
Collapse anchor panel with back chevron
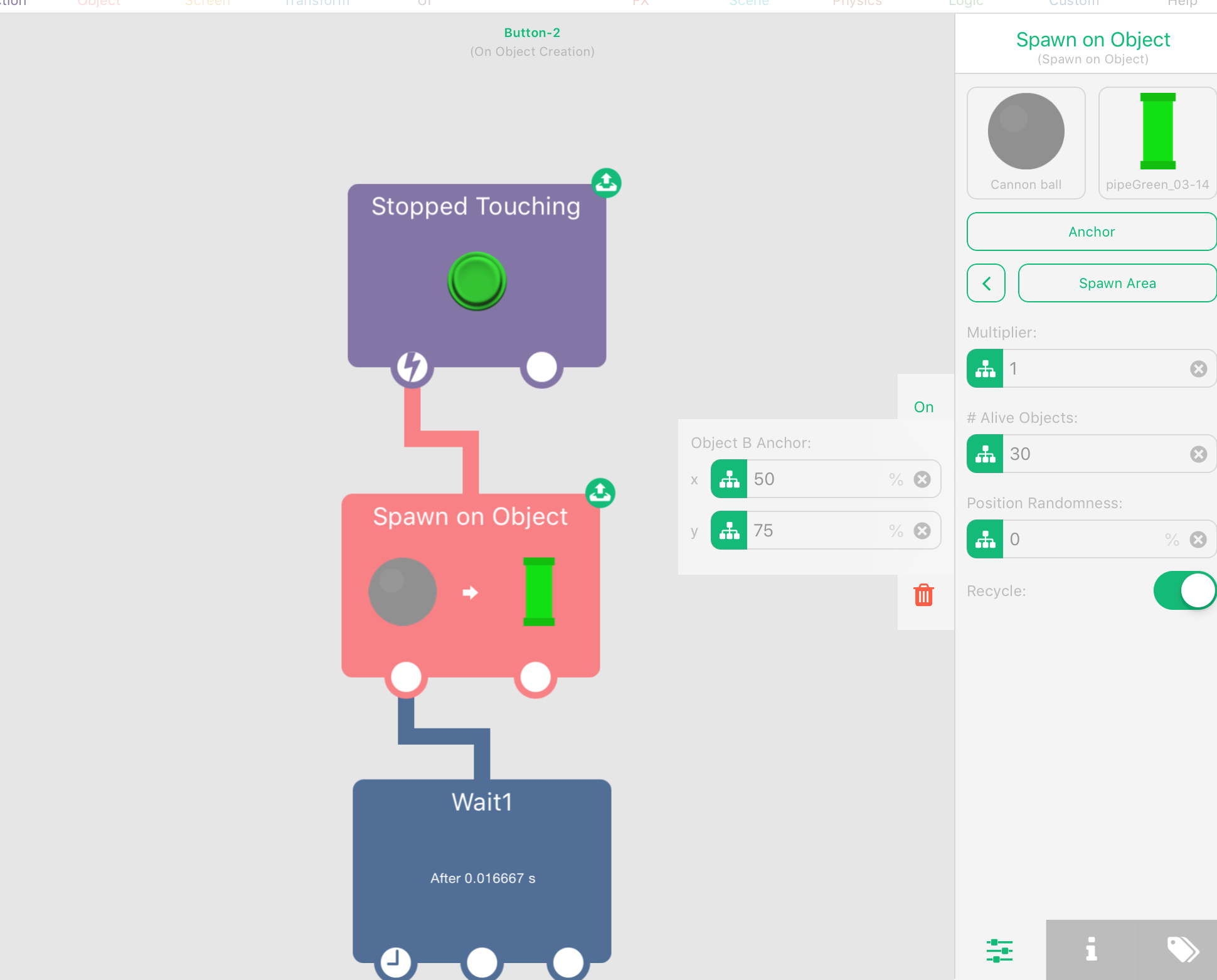[x=986, y=284]
